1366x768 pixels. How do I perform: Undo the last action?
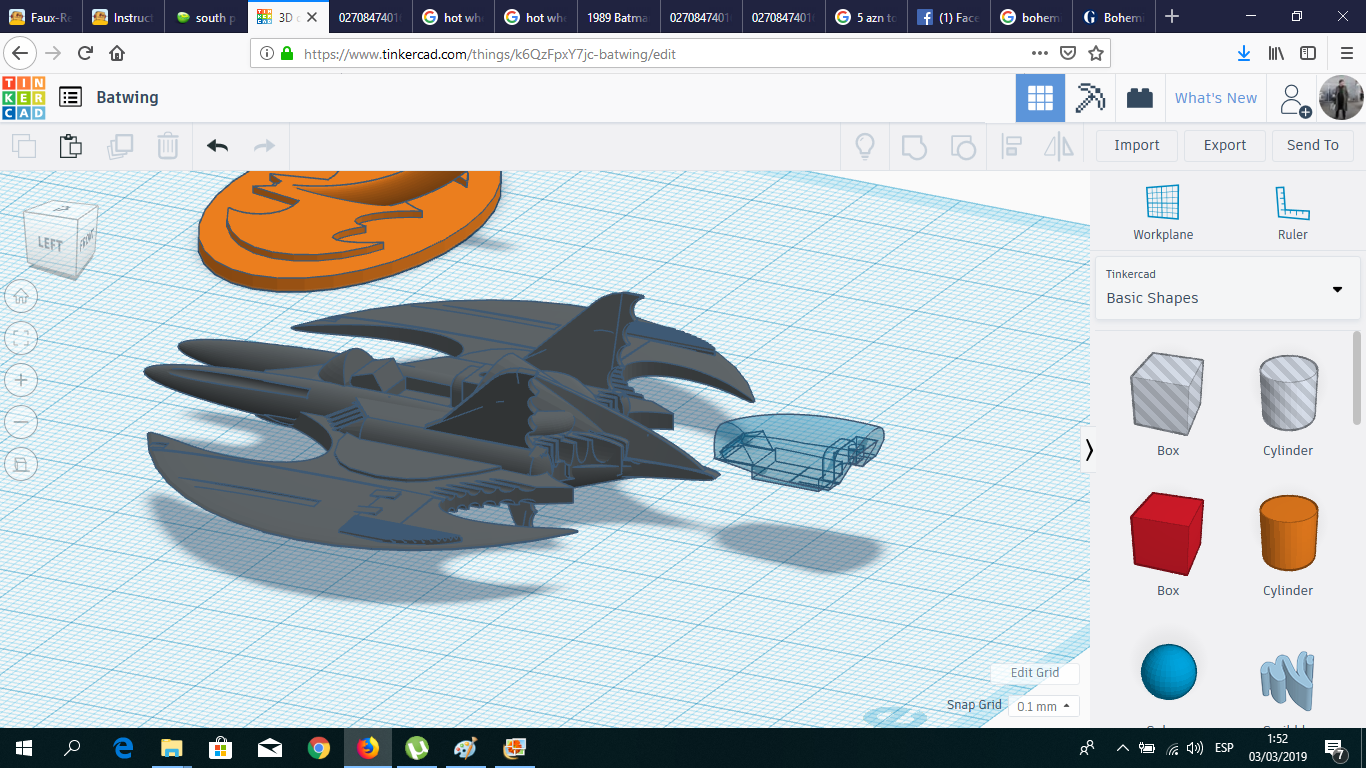point(217,146)
